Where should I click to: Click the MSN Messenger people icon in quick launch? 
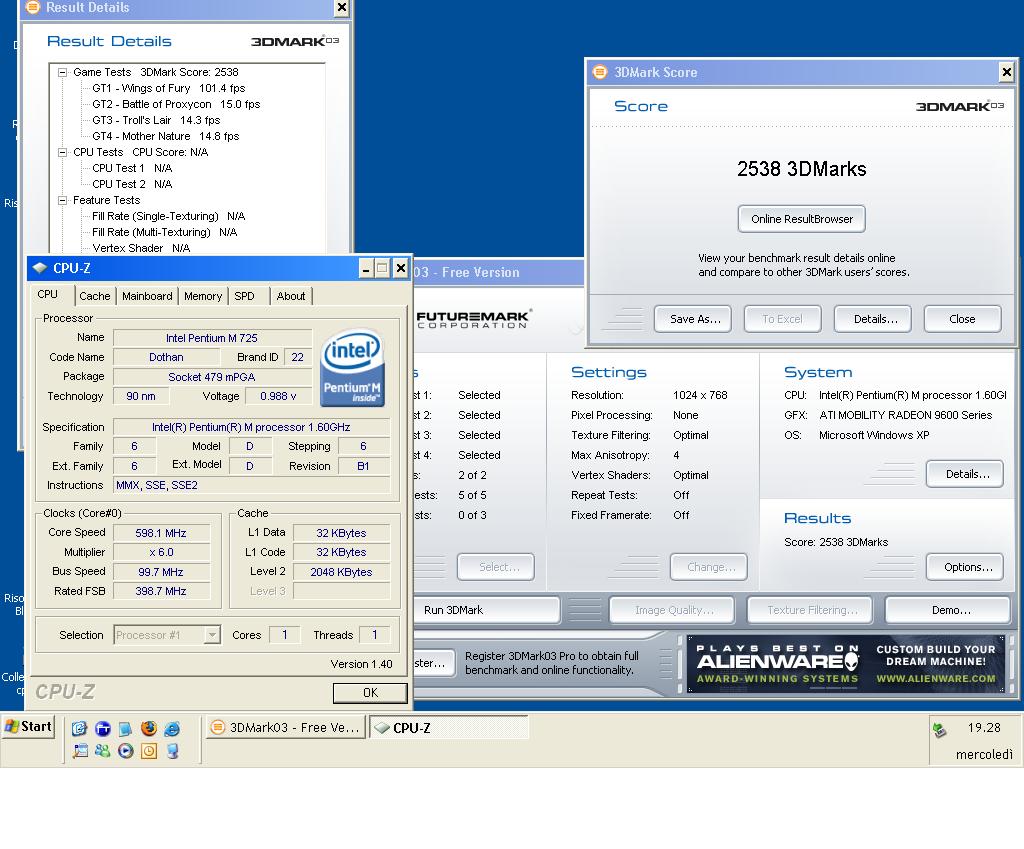[x=103, y=751]
